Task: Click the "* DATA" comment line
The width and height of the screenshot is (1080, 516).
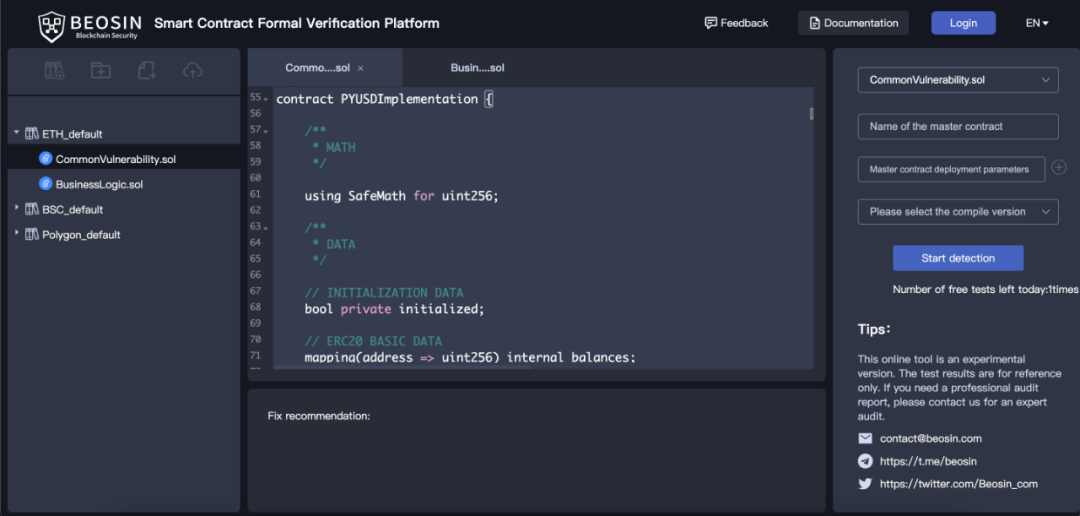Action: coord(333,244)
